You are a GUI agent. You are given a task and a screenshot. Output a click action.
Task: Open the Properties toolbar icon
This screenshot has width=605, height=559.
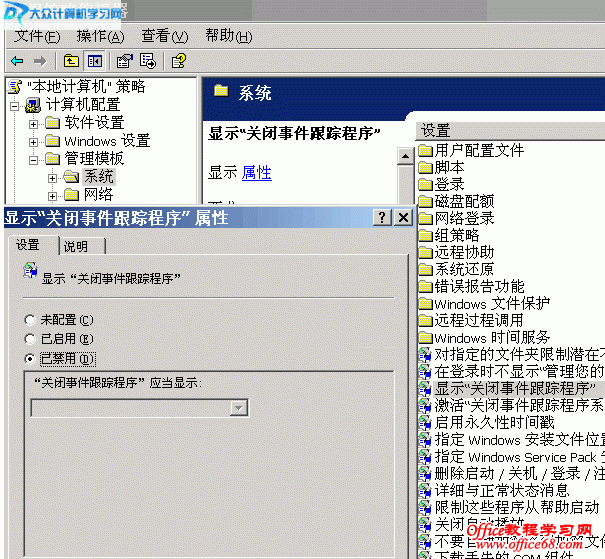click(125, 61)
